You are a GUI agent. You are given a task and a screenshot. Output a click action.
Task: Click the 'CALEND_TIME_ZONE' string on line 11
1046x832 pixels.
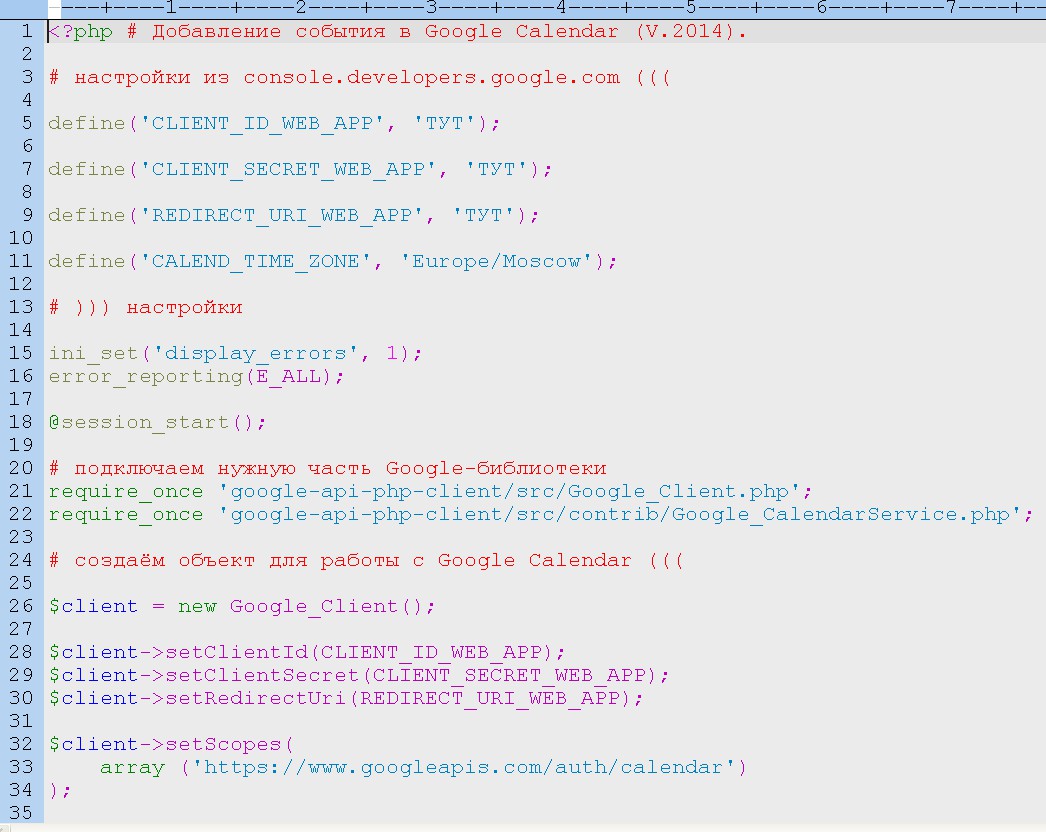255,262
